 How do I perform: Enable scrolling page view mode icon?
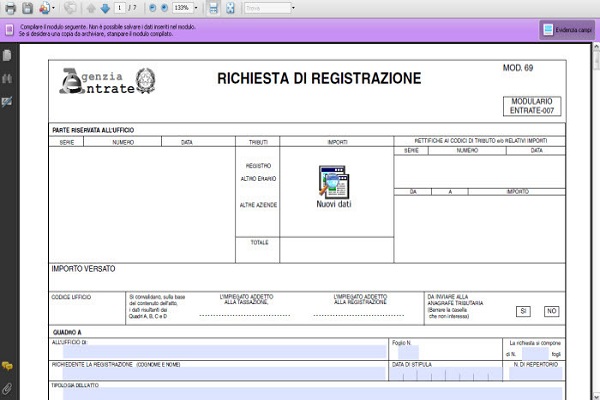coord(213,8)
